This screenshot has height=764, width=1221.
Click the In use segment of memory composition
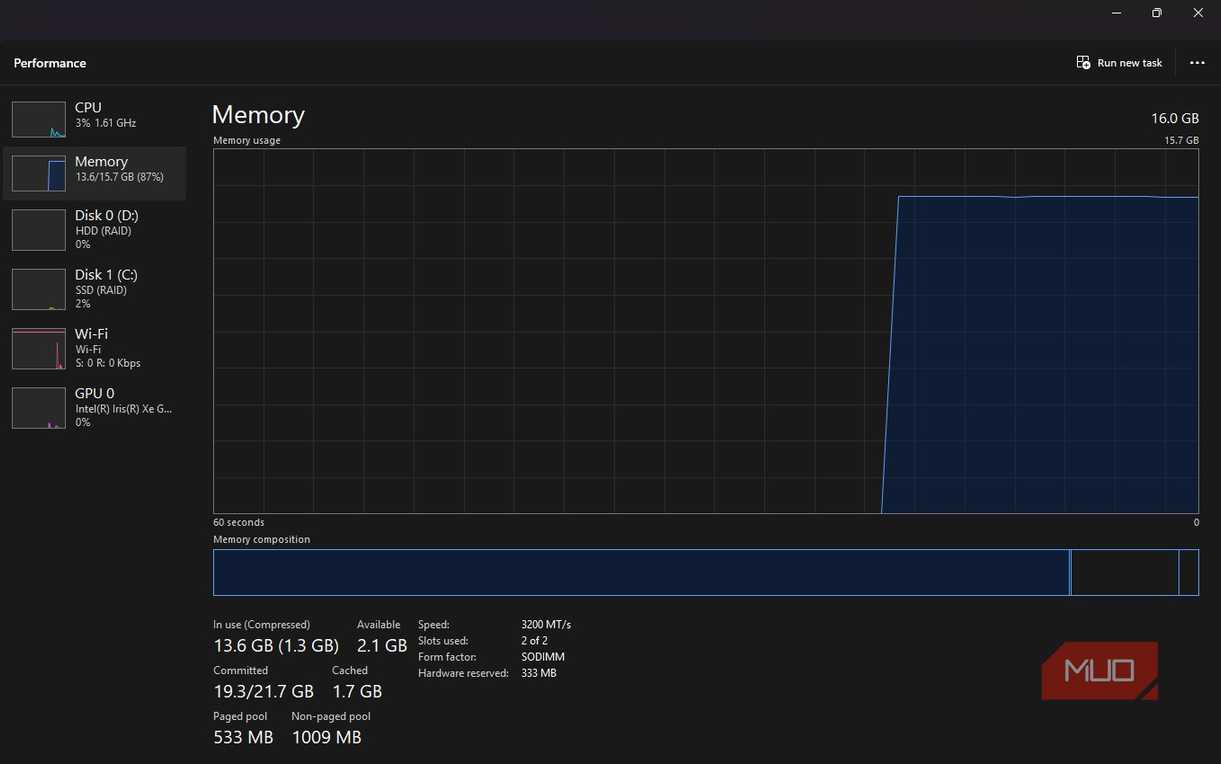click(641, 572)
